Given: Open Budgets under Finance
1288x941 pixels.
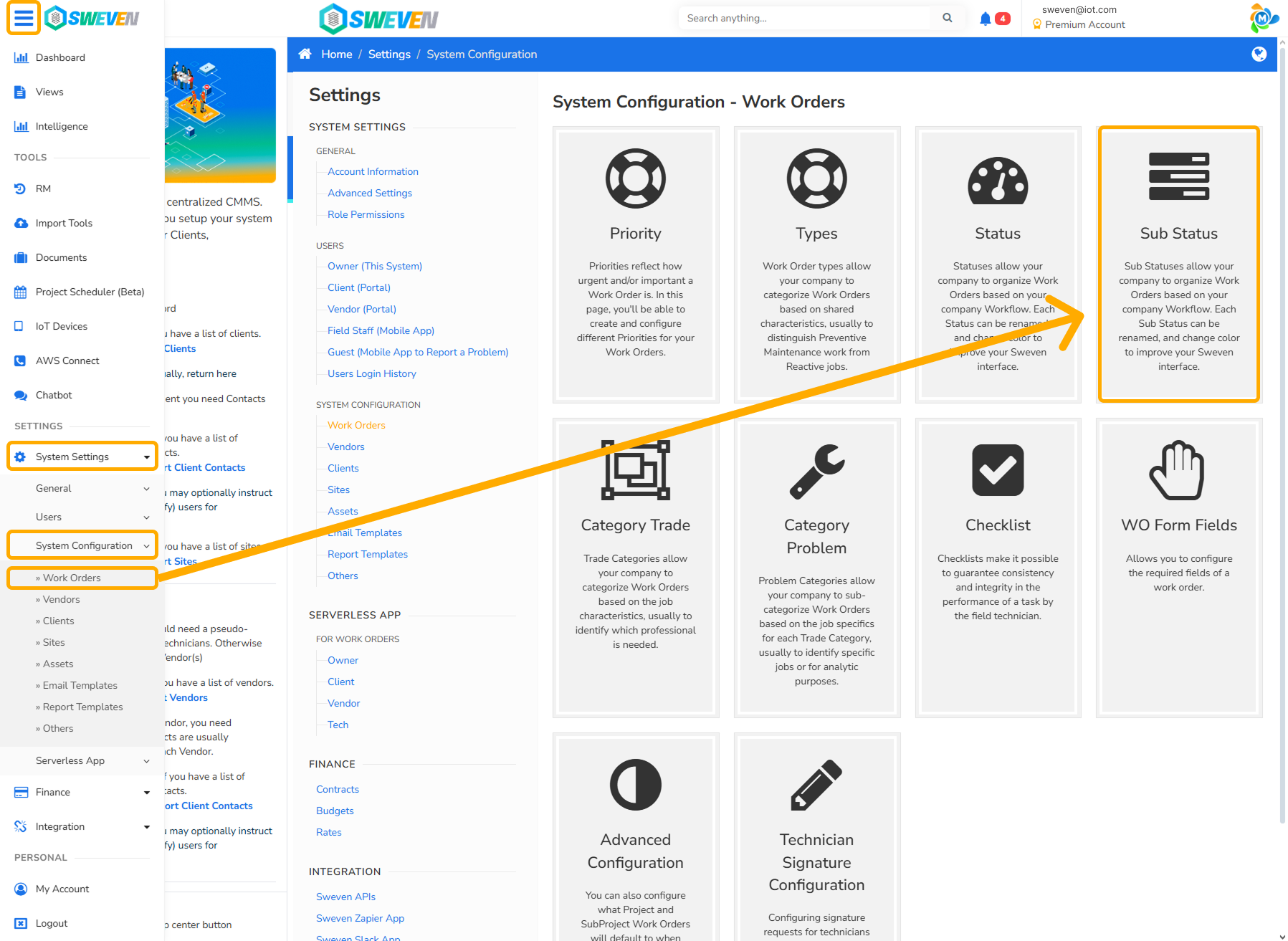Looking at the screenshot, I should click(335, 811).
